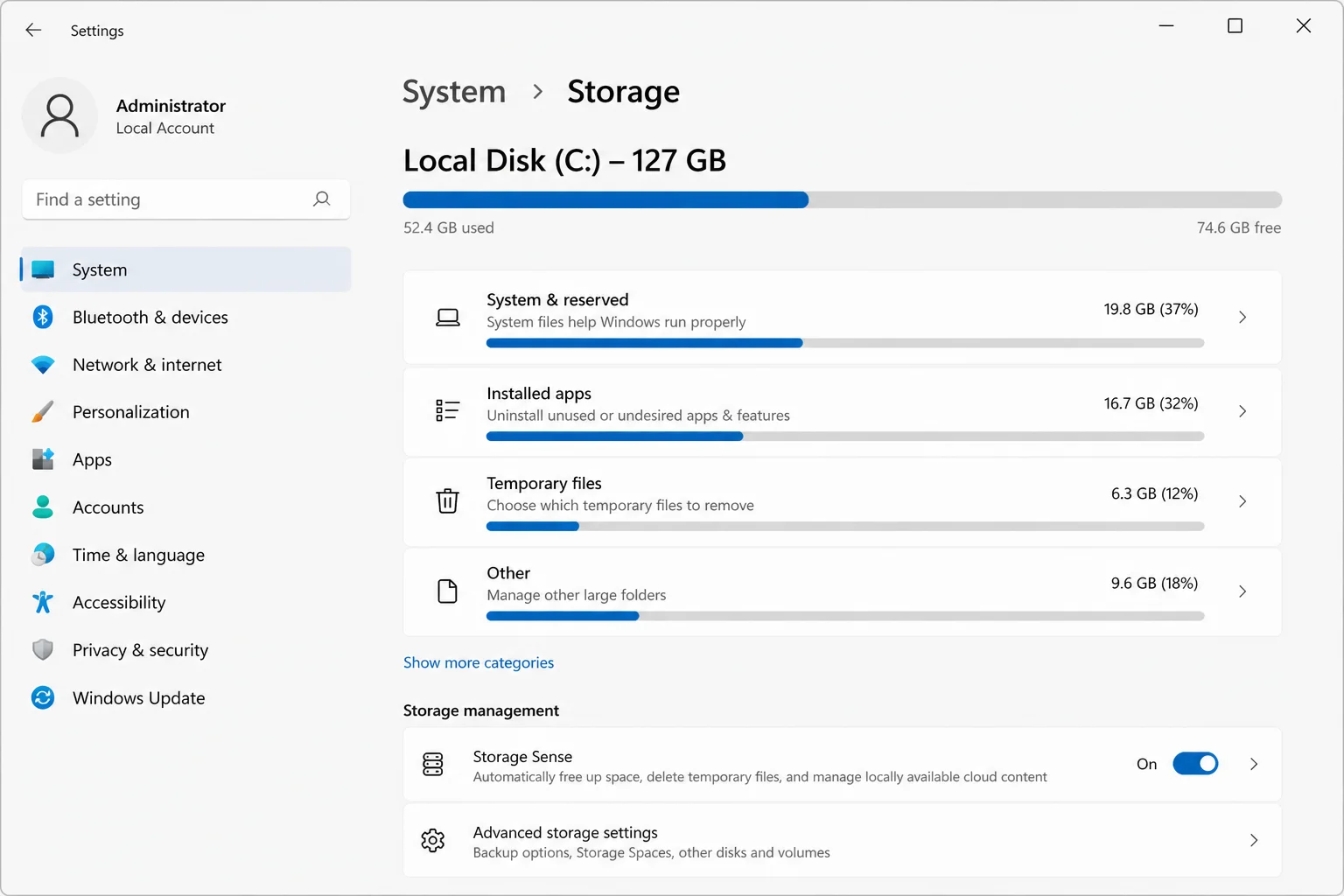Viewport: 1344px width, 896px height.
Task: Click the 74.6 GB free label
Action: click(x=1239, y=227)
